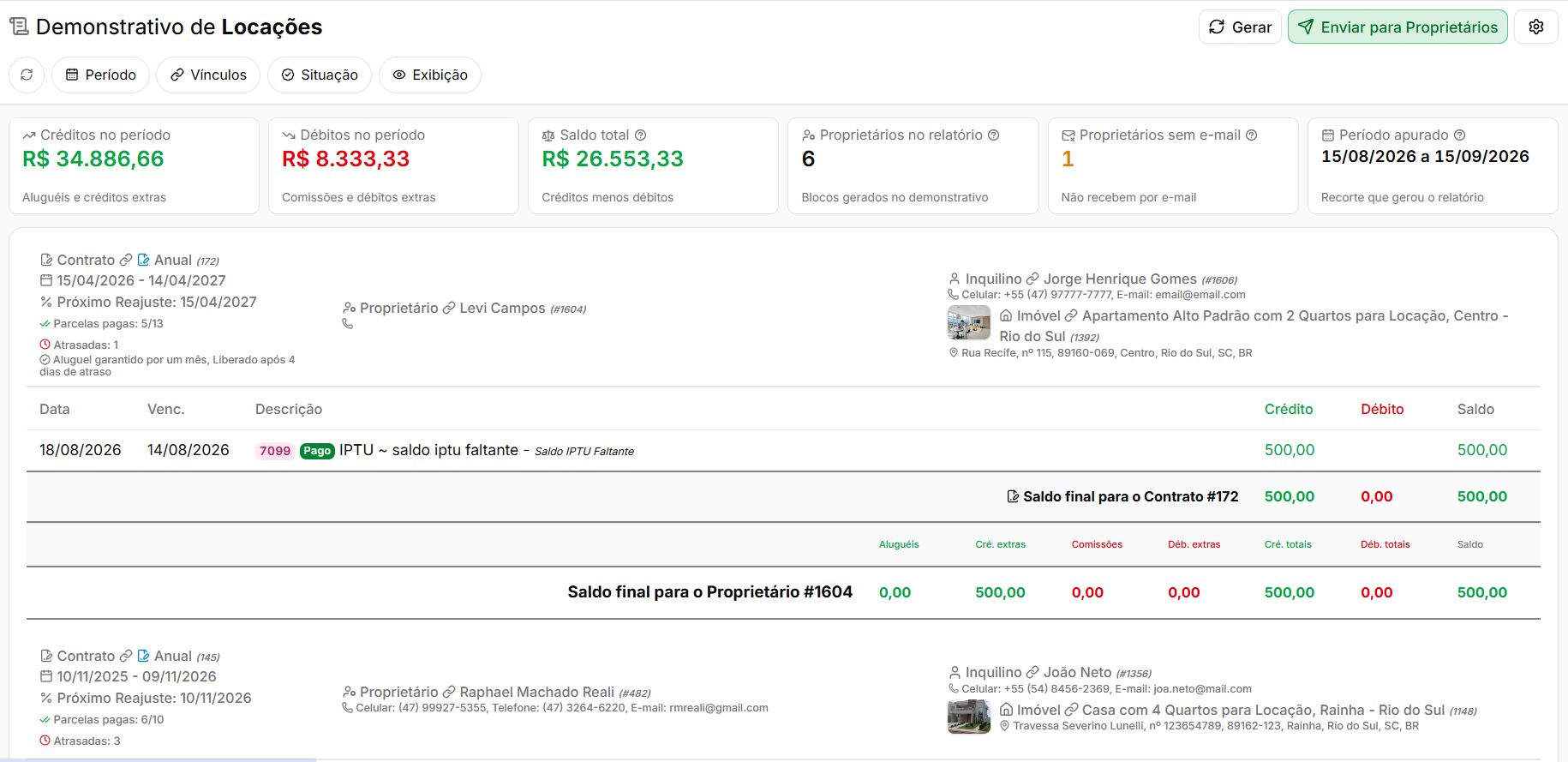Open the Período filter
Viewport: 1568px width, 762px height.
pyautogui.click(x=100, y=75)
